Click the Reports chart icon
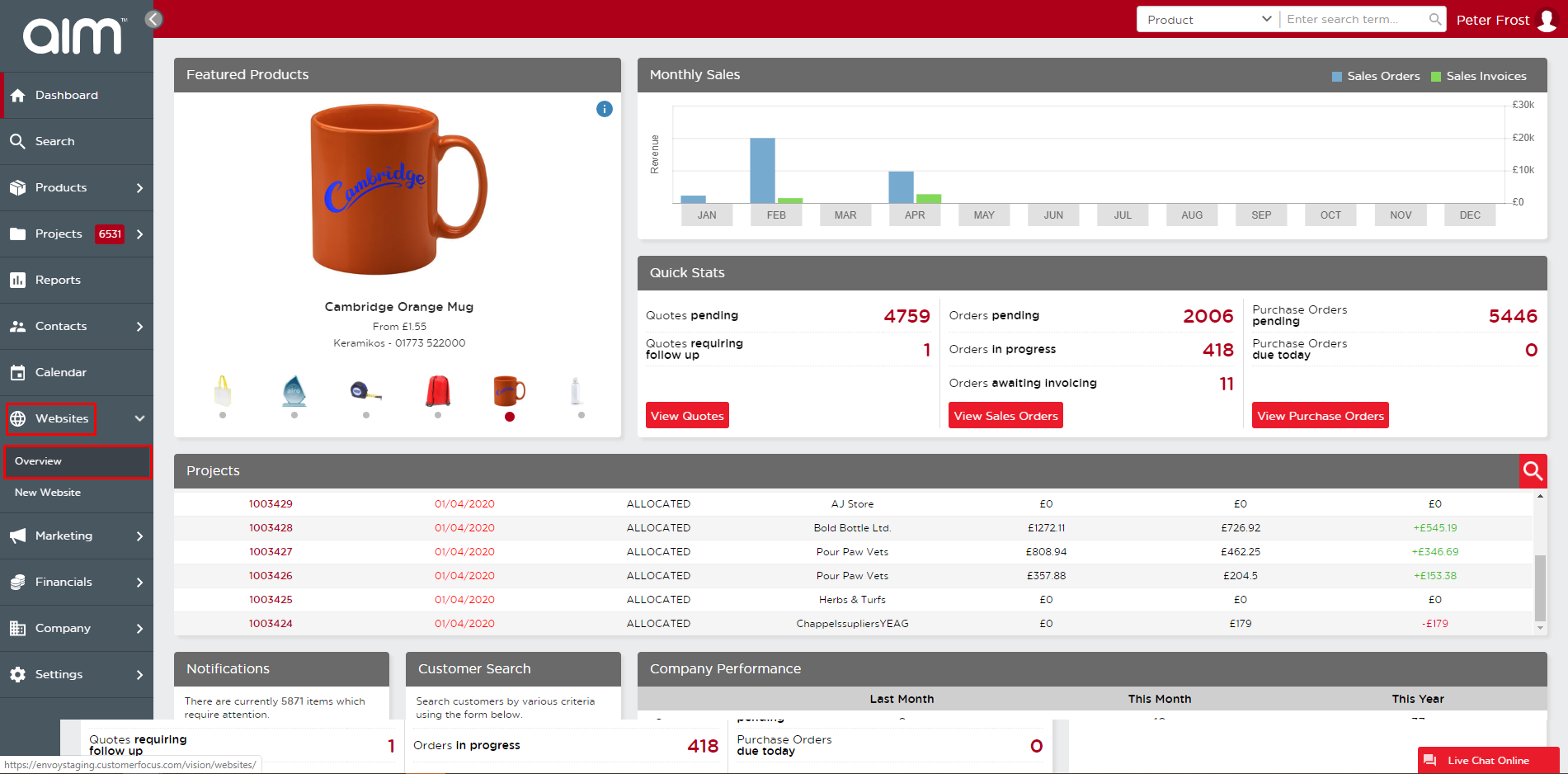The height and width of the screenshot is (774, 1568). [x=17, y=281]
